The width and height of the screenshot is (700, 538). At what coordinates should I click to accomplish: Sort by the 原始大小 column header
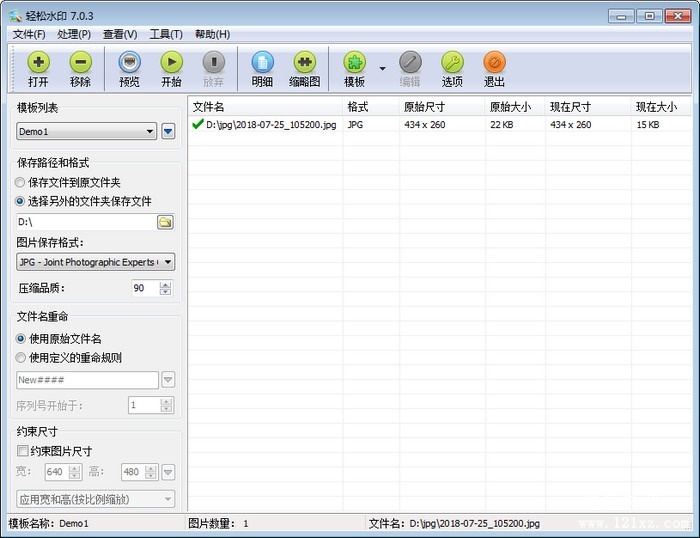click(515, 107)
